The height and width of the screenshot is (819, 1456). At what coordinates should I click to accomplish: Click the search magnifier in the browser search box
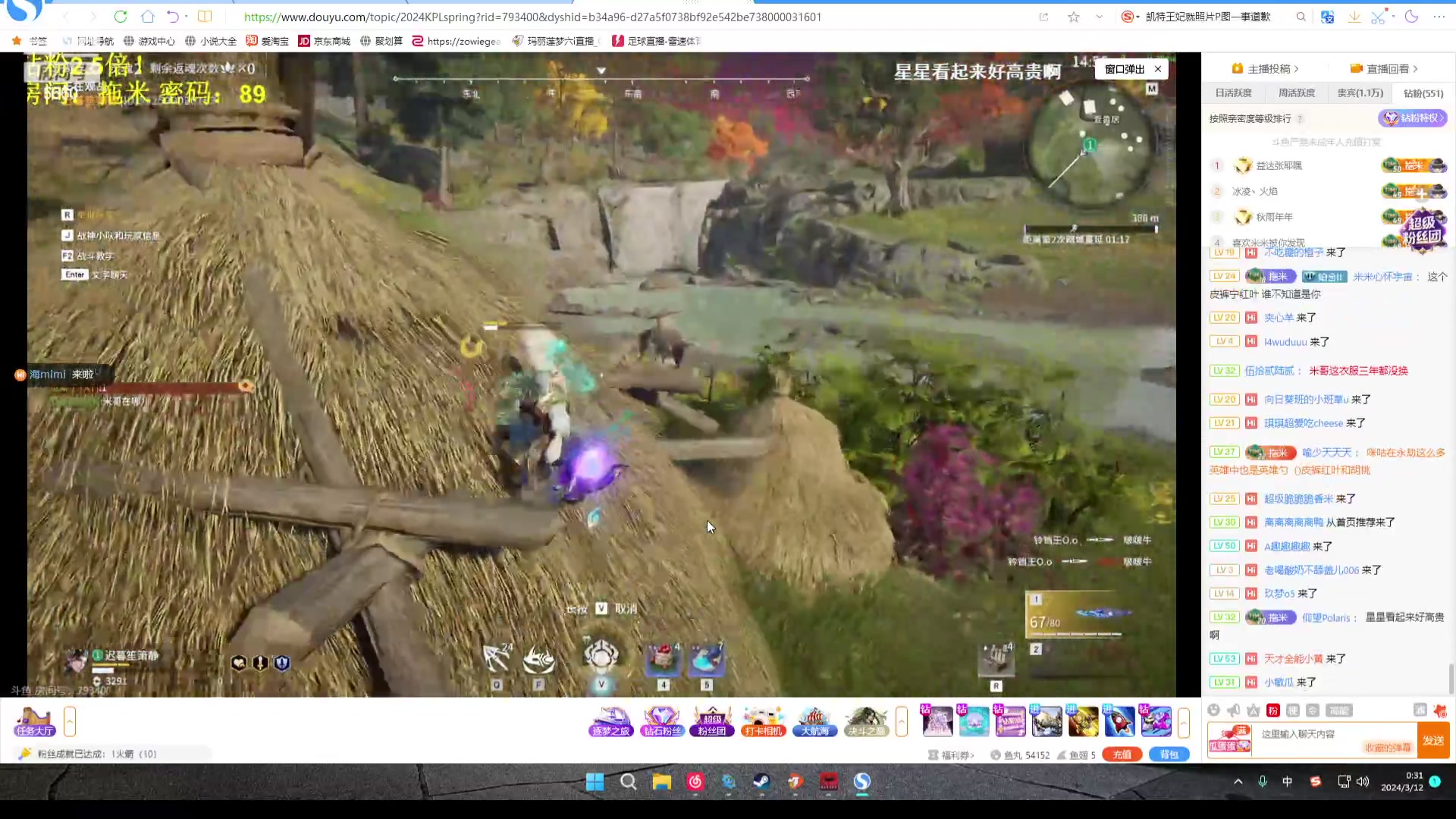1301,17
